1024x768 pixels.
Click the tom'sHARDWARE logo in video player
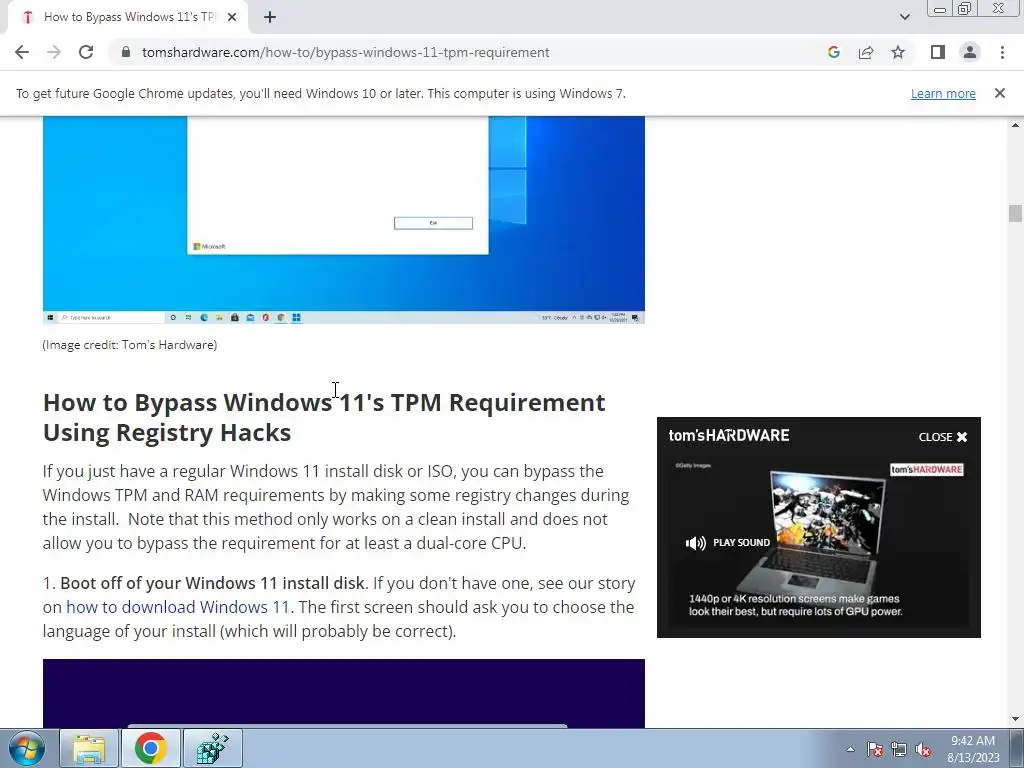tap(729, 436)
